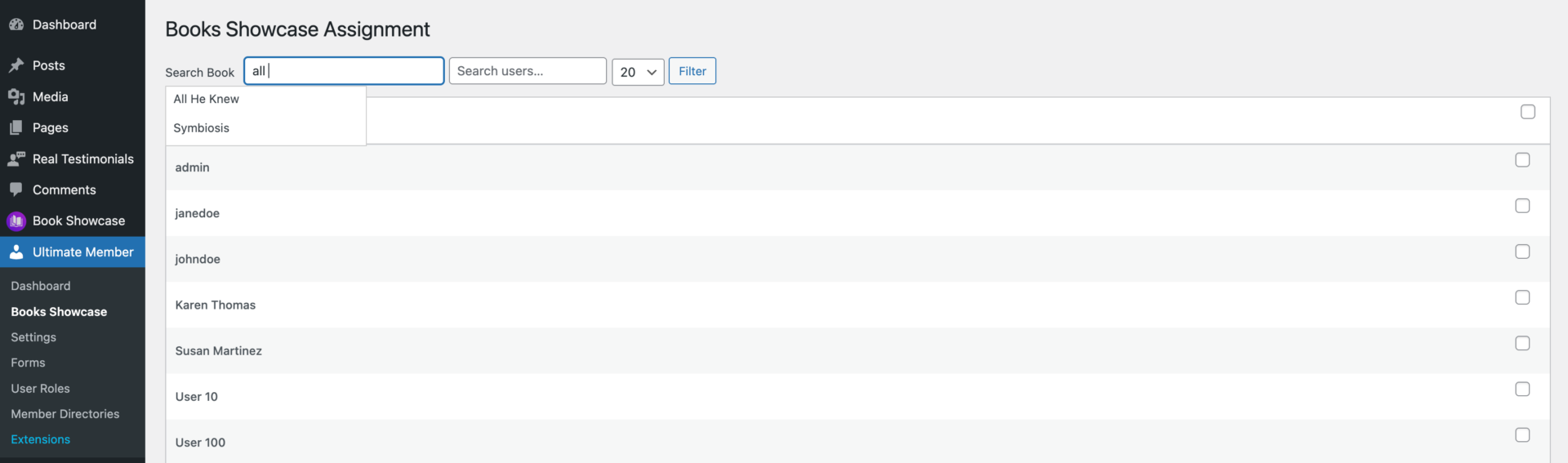This screenshot has height=463, width=1568.
Task: Click the Ultimate Member user icon
Action: [x=16, y=252]
